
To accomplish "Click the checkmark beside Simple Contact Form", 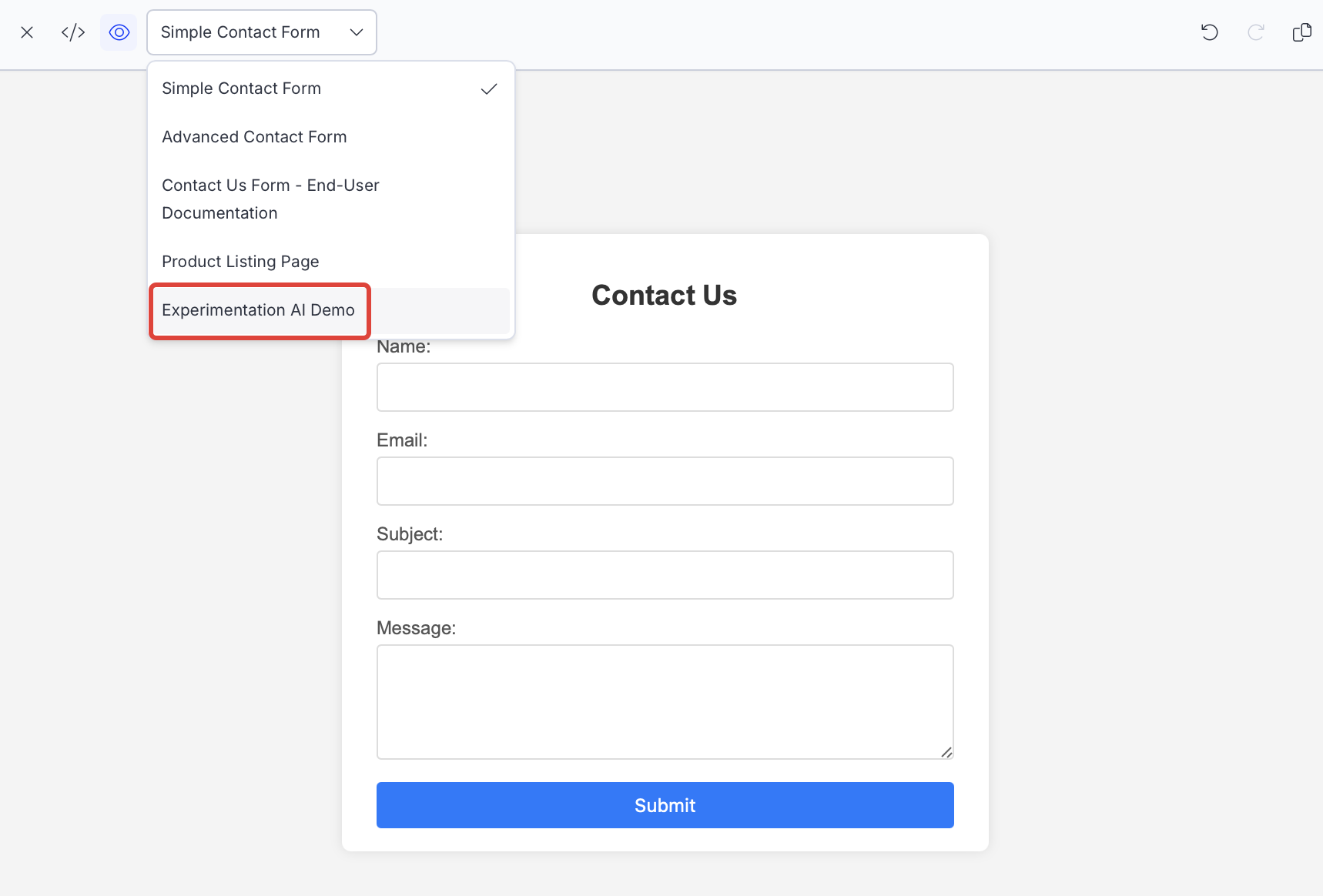I will (489, 89).
